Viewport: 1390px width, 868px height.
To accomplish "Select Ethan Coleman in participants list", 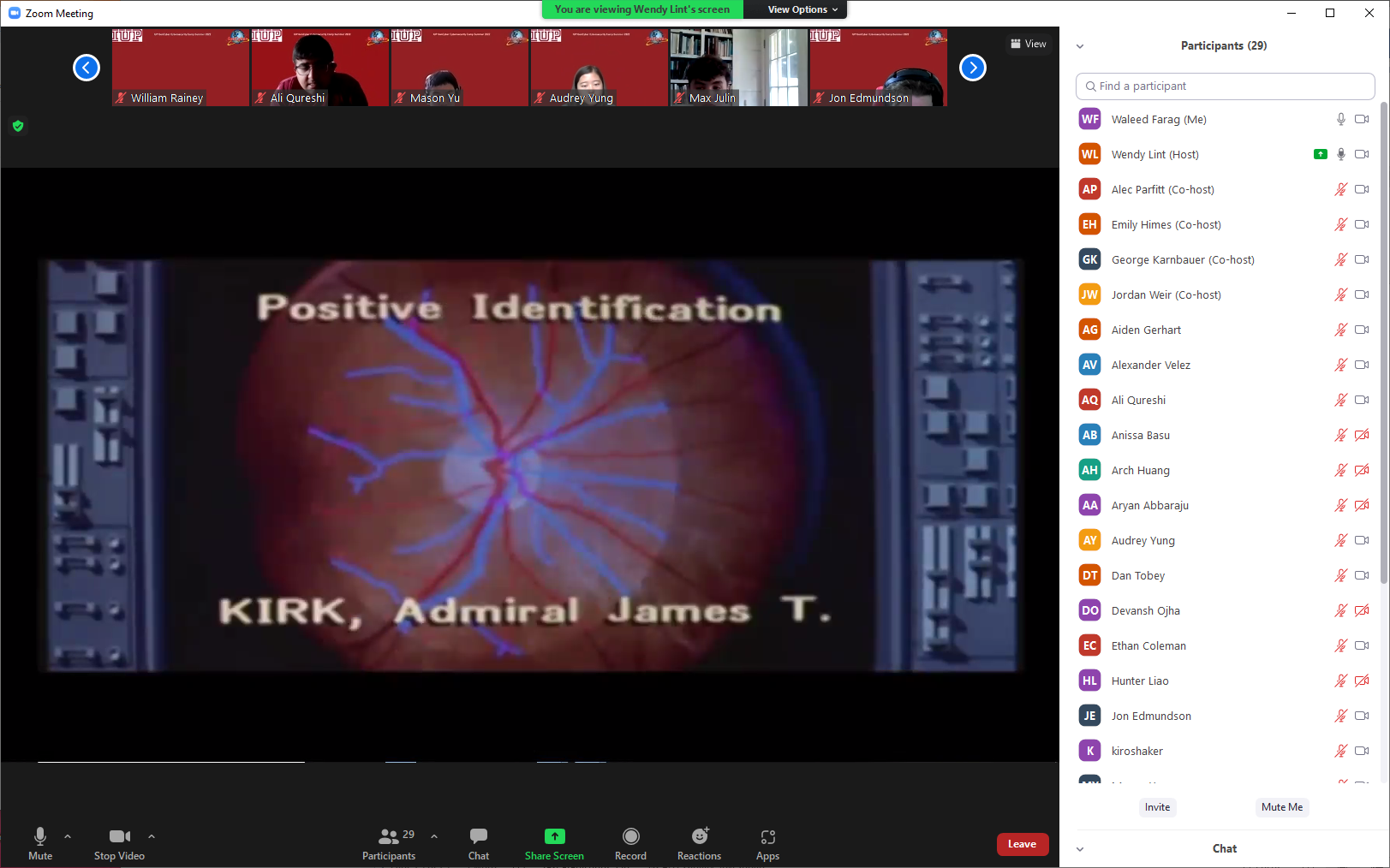I will 1225,645.
